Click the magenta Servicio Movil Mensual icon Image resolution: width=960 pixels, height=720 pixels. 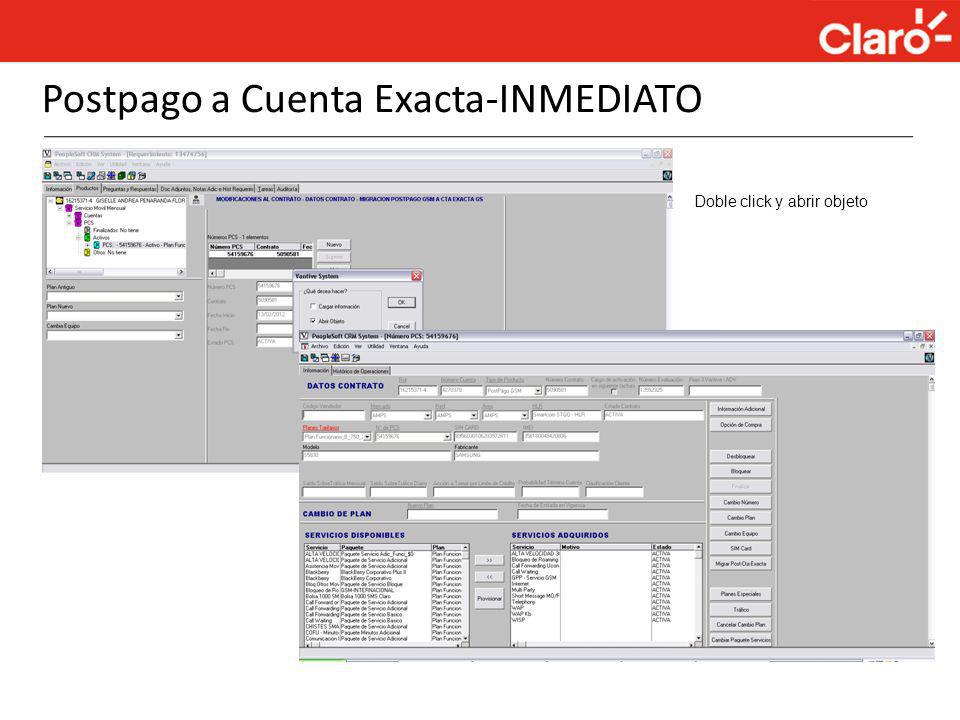[x=69, y=208]
